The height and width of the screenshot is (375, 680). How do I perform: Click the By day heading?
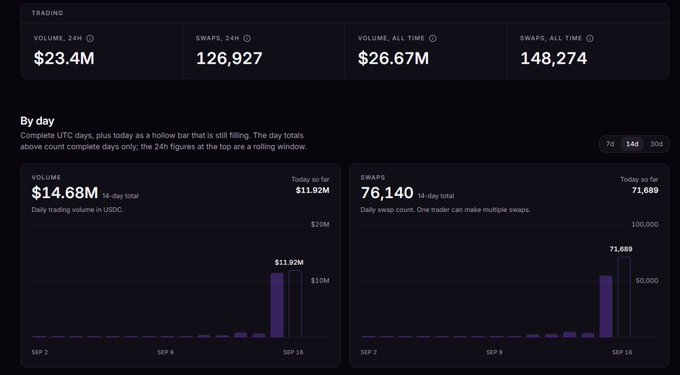click(37, 121)
